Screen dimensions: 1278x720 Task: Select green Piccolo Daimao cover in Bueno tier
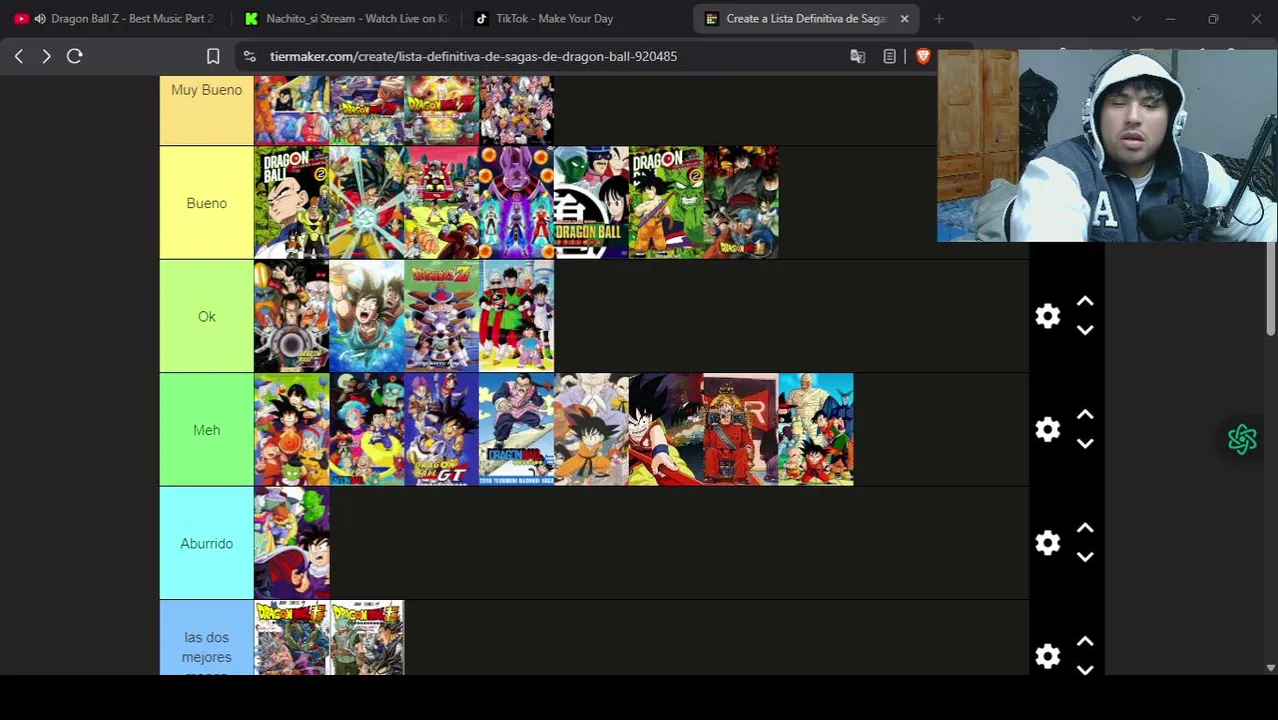[666, 203]
